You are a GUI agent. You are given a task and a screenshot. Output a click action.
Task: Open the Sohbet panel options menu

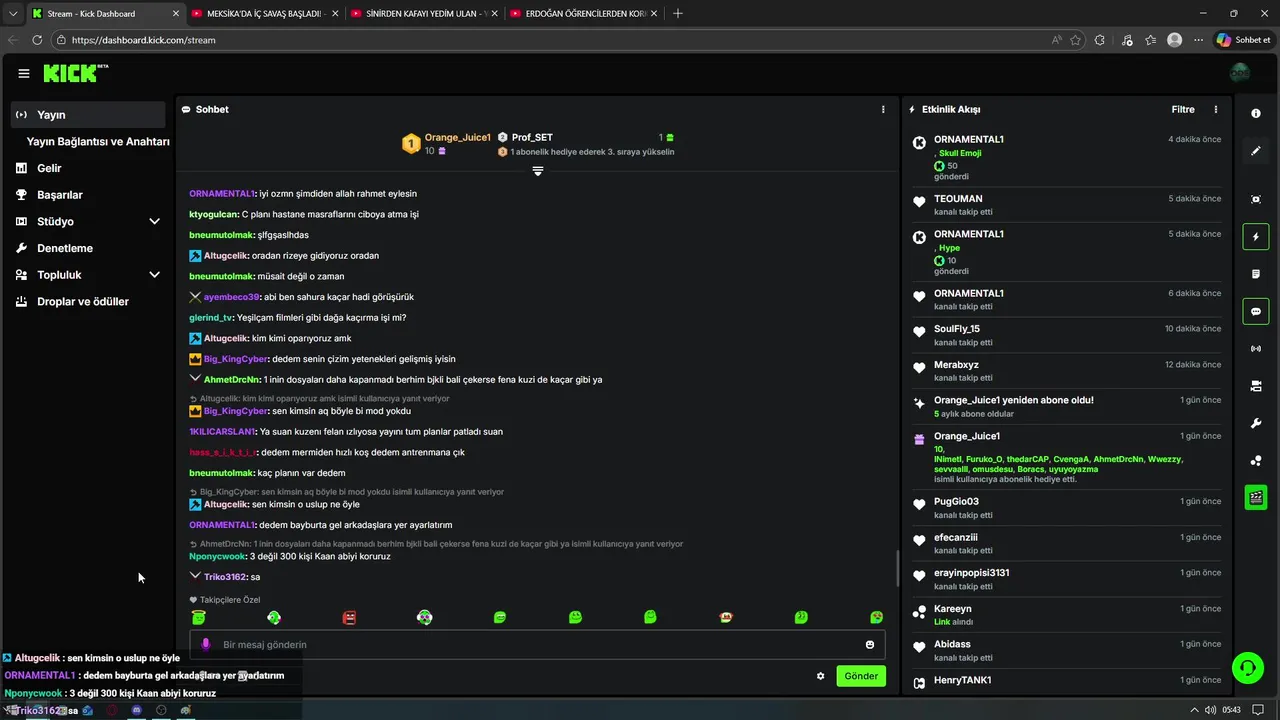tap(883, 109)
